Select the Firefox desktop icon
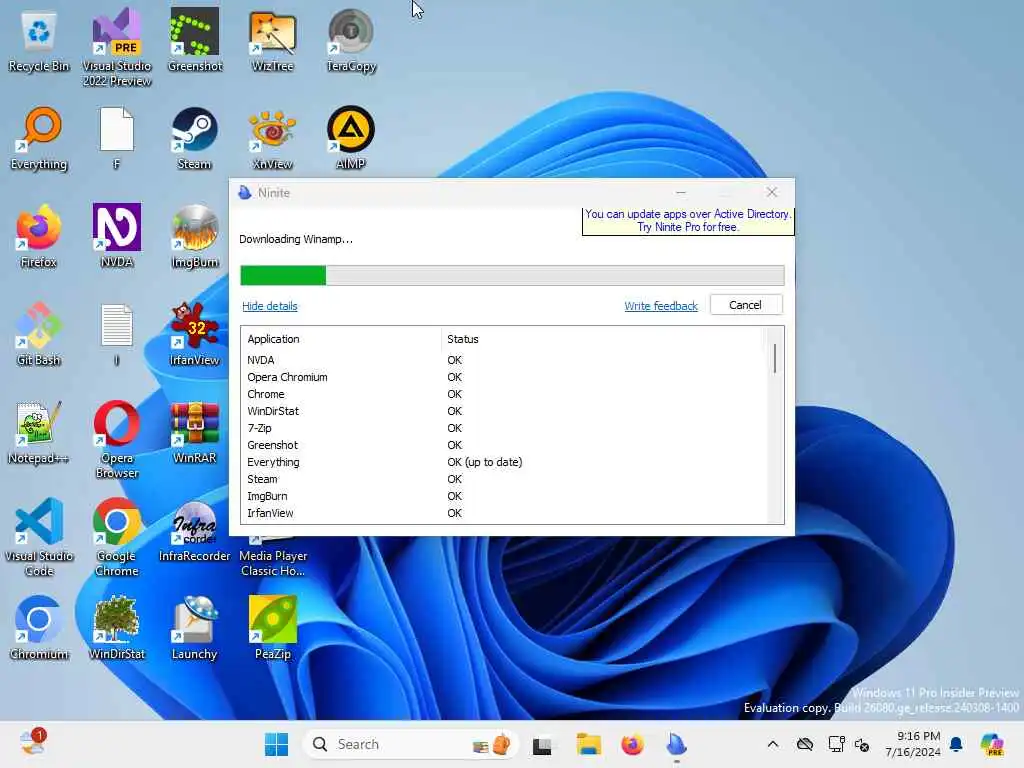The width and height of the screenshot is (1024, 768). coord(39,237)
